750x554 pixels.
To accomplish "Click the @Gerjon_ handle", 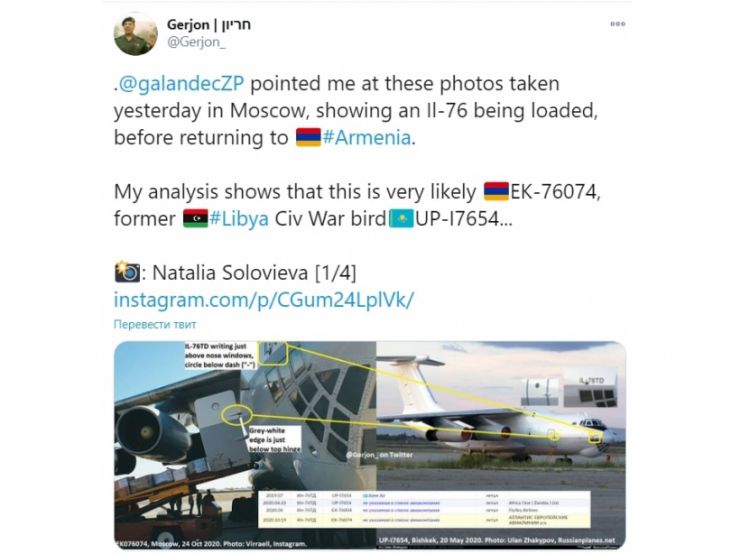I will 197,43.
